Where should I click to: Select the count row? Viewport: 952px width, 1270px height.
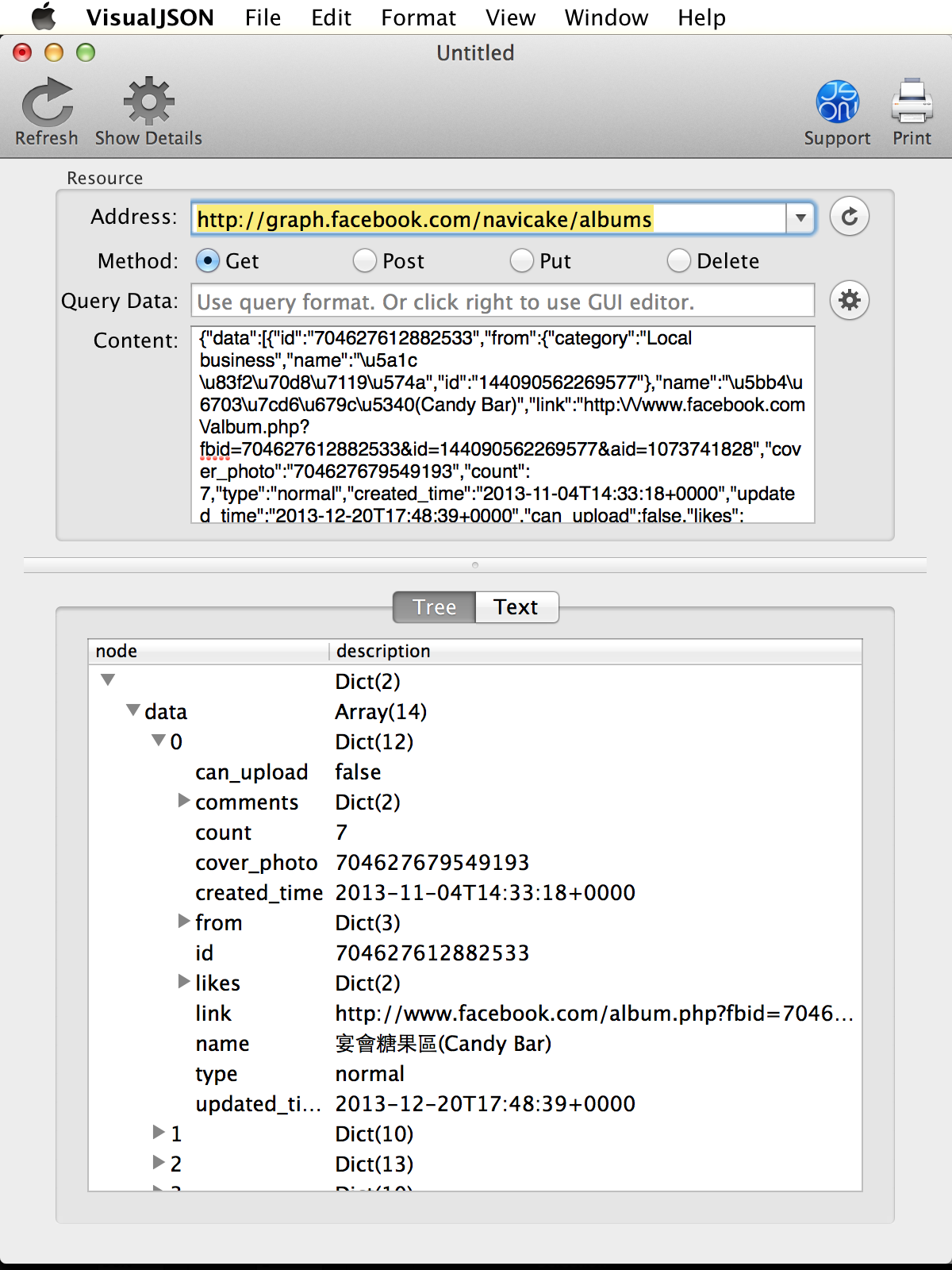[475, 832]
